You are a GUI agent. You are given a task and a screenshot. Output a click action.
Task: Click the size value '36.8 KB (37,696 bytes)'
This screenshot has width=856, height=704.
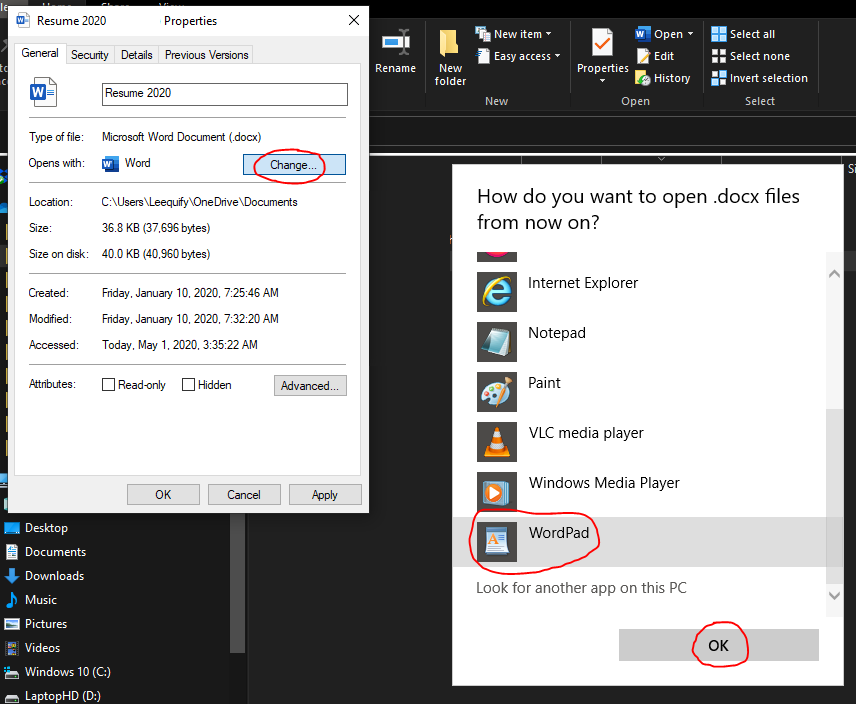156,228
